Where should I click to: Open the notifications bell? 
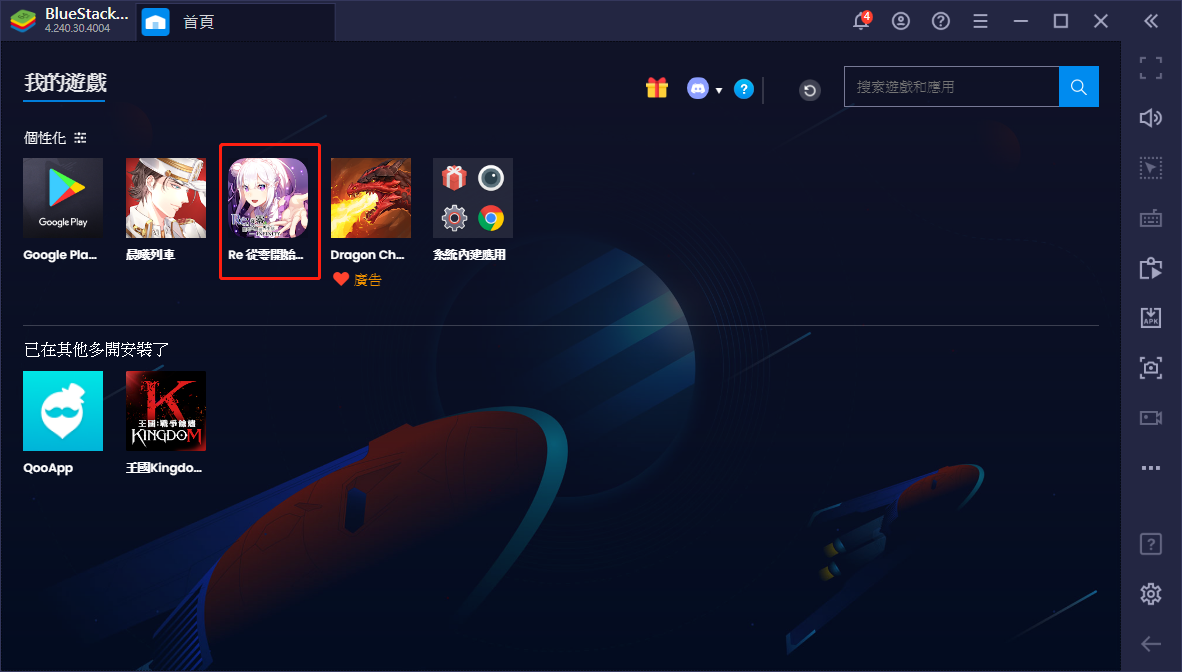click(860, 21)
